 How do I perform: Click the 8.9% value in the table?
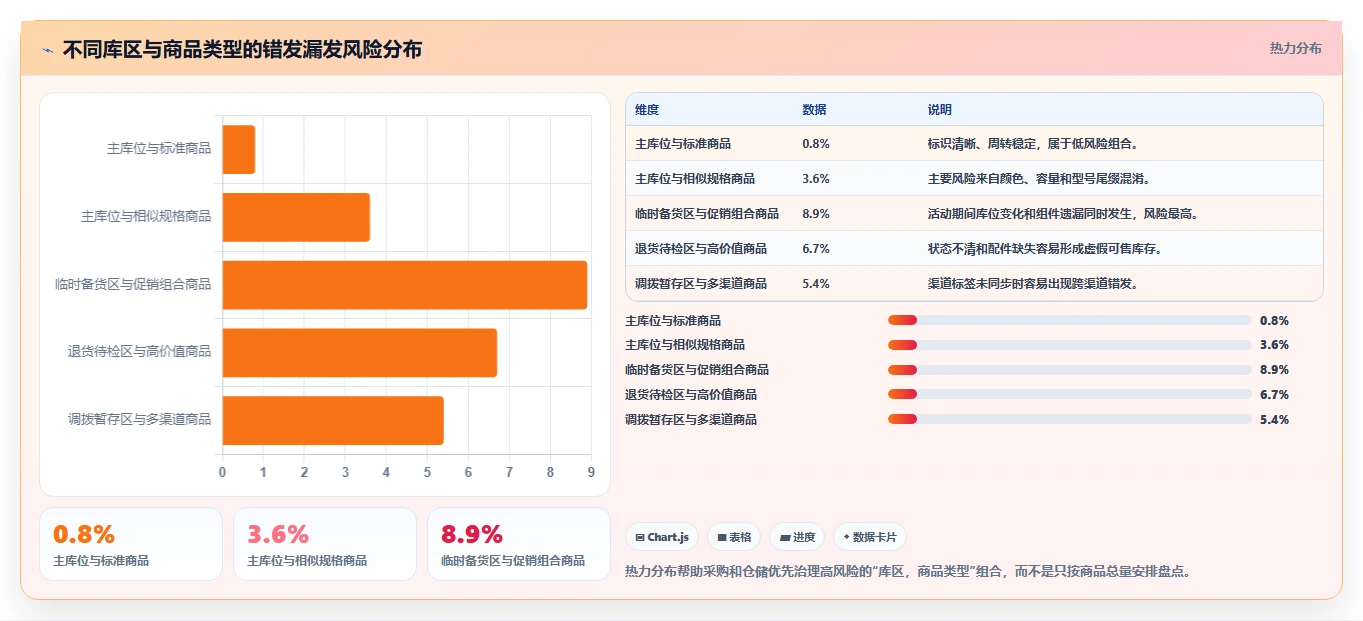(816, 214)
